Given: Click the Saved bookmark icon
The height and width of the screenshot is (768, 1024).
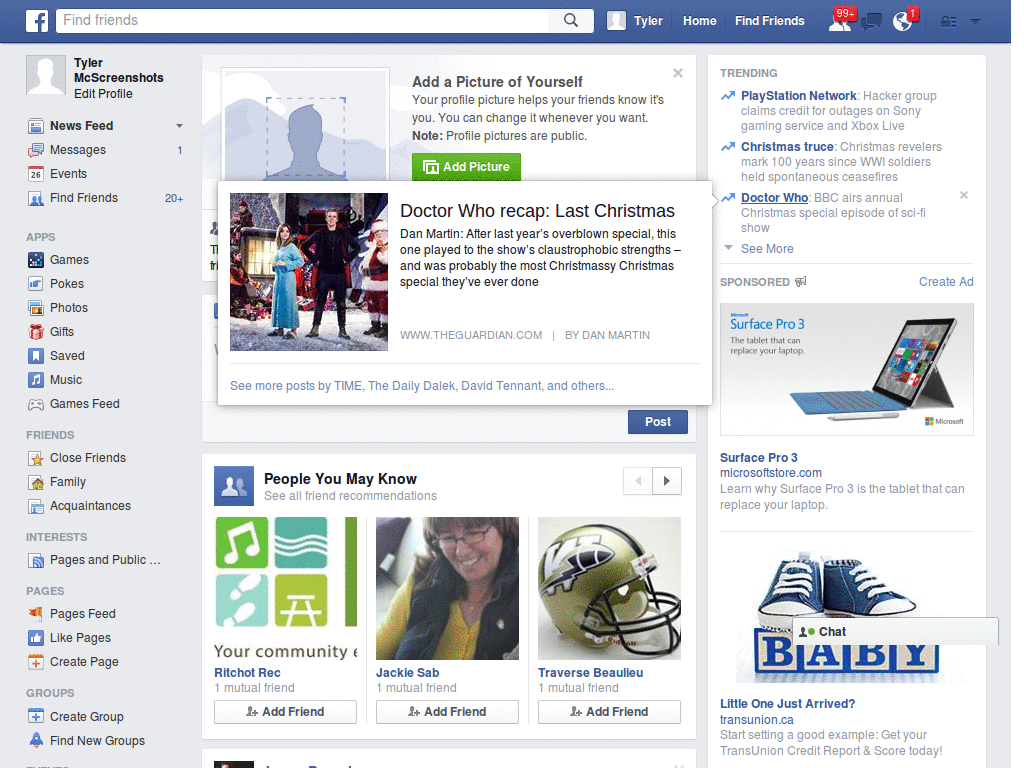Looking at the screenshot, I should tap(36, 356).
